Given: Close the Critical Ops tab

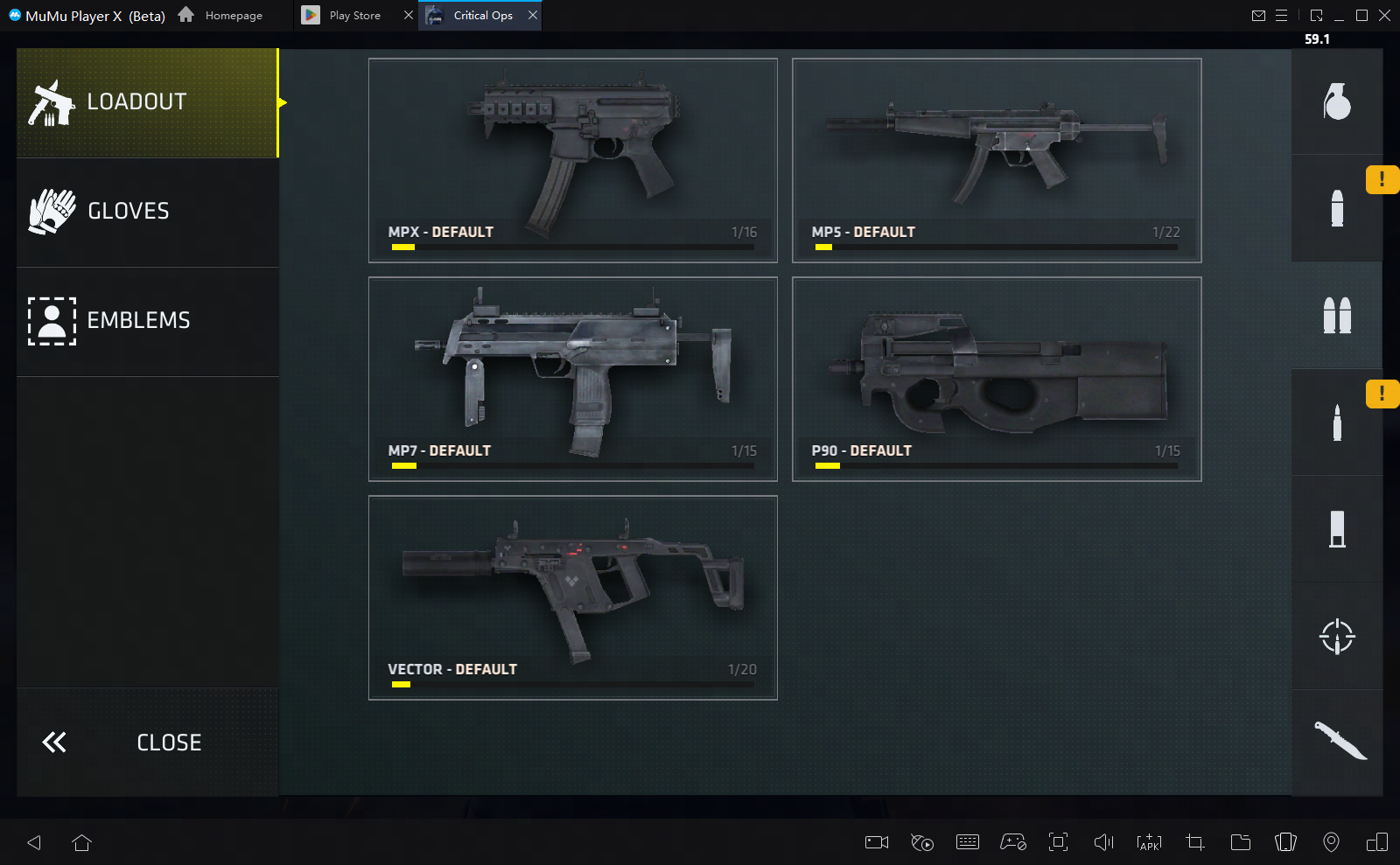Looking at the screenshot, I should pos(533,16).
